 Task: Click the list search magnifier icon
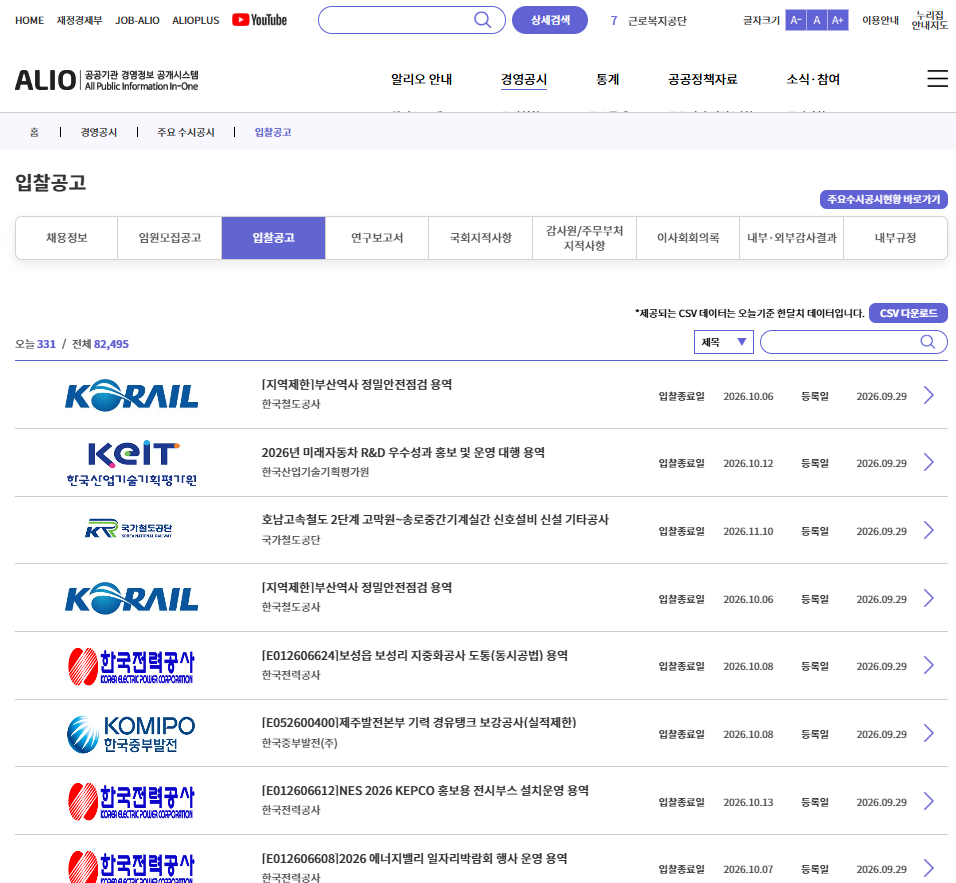(927, 342)
